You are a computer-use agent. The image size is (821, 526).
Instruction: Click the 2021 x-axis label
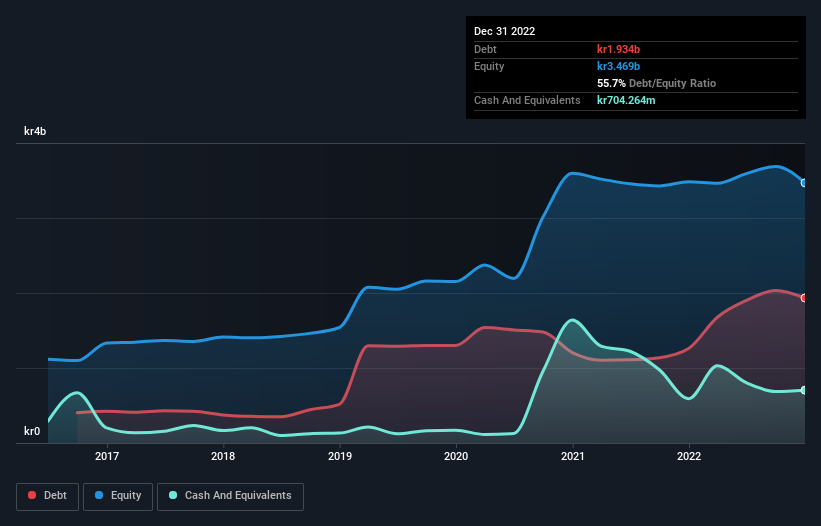click(573, 456)
